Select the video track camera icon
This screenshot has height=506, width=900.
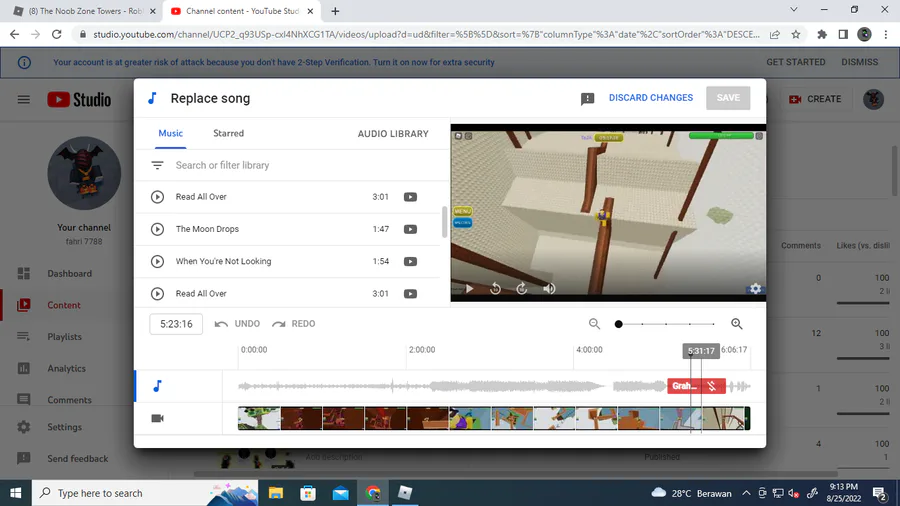pyautogui.click(x=157, y=418)
